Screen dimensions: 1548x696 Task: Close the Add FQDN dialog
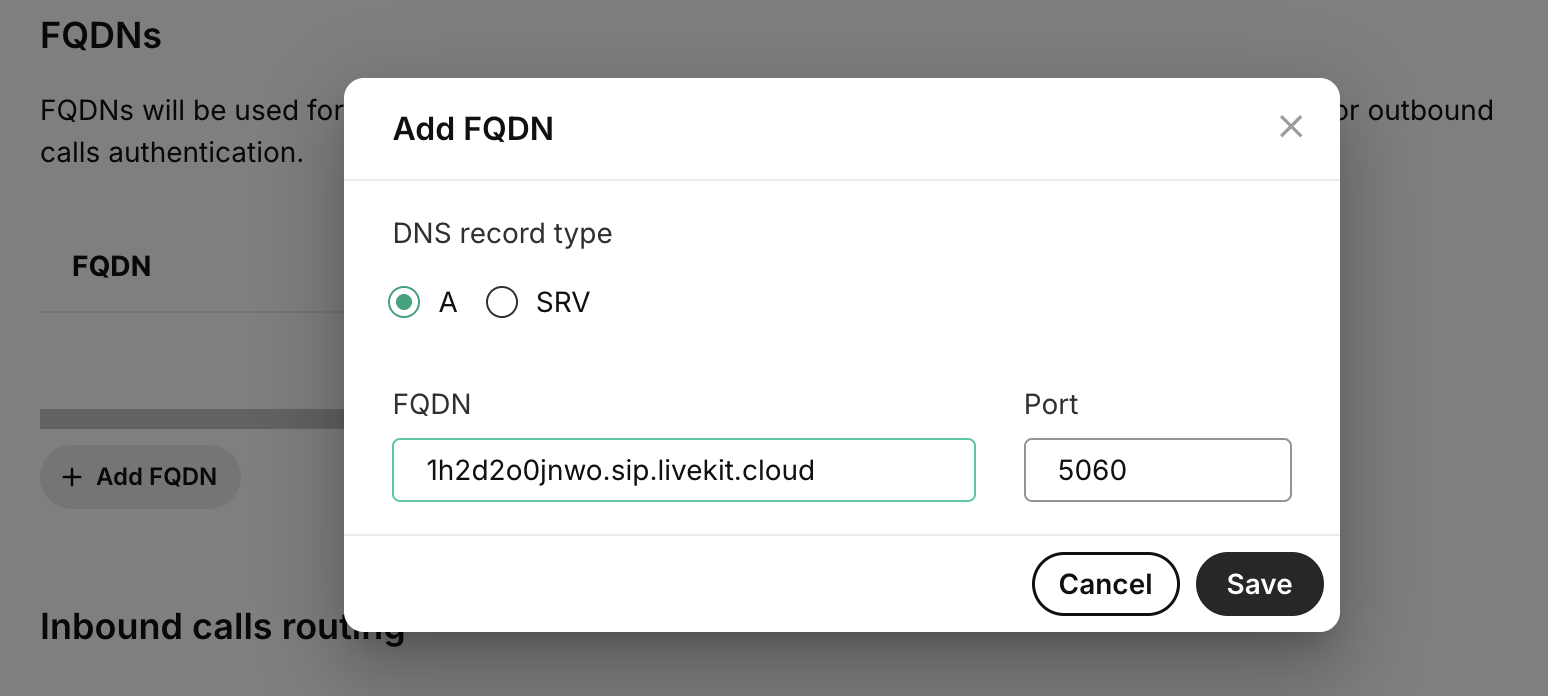tap(1290, 127)
